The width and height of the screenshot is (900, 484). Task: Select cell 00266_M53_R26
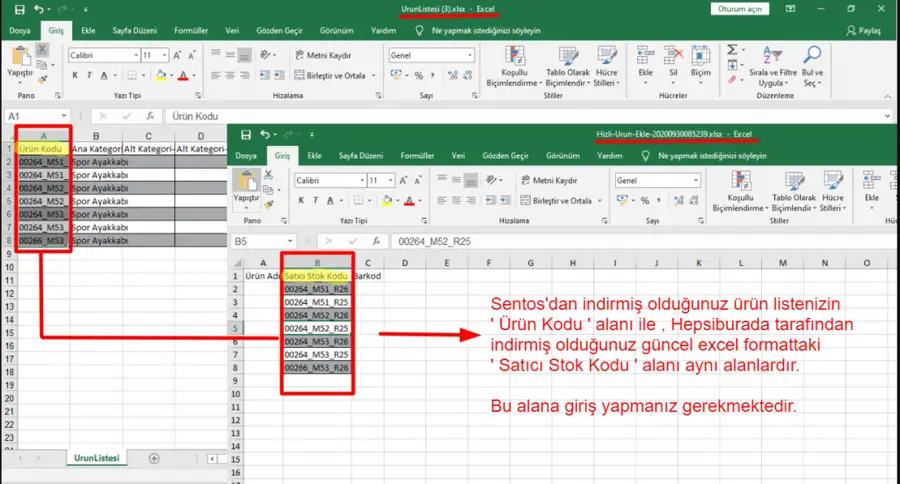coord(317,368)
